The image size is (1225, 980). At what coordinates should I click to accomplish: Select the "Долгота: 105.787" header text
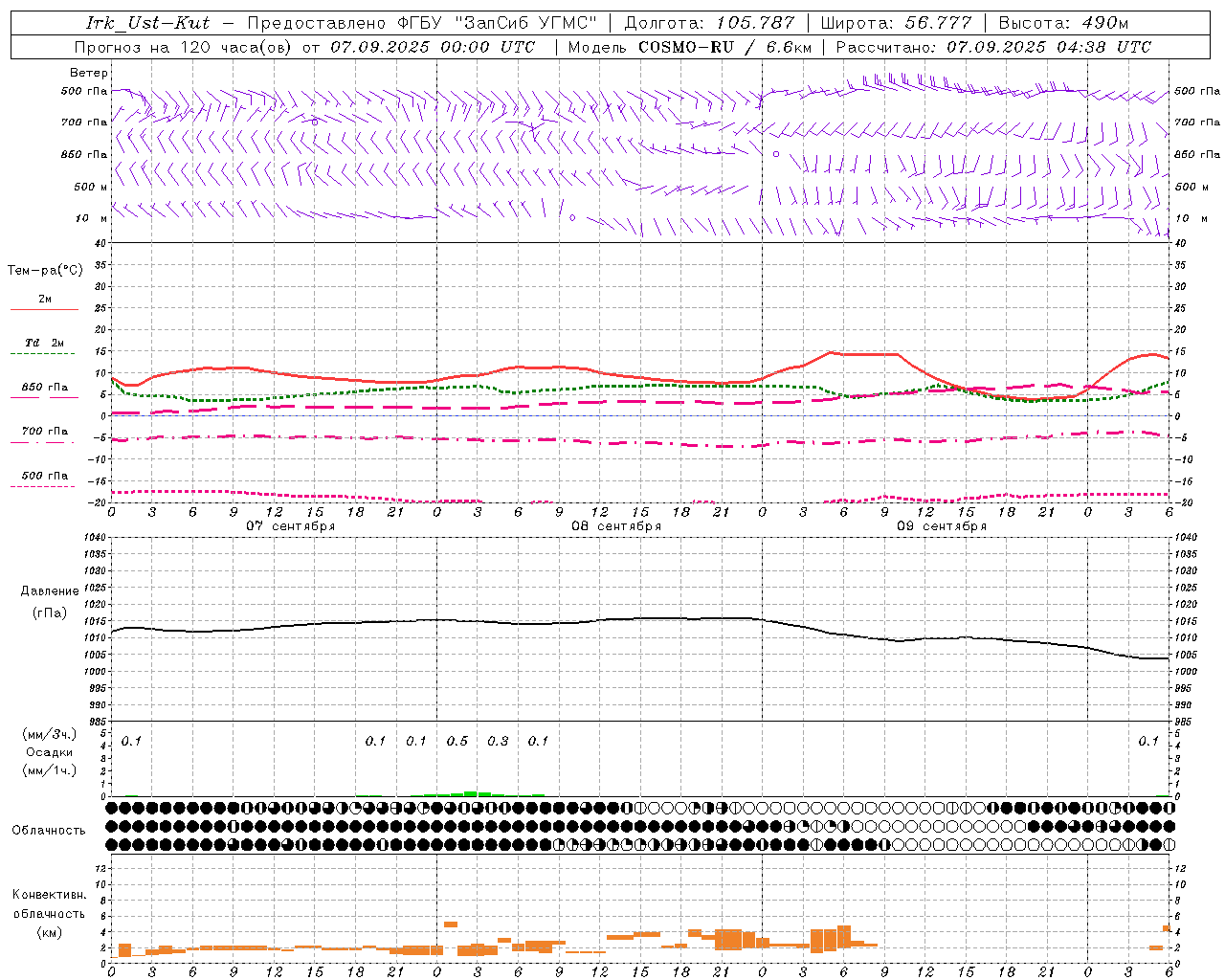(709, 23)
